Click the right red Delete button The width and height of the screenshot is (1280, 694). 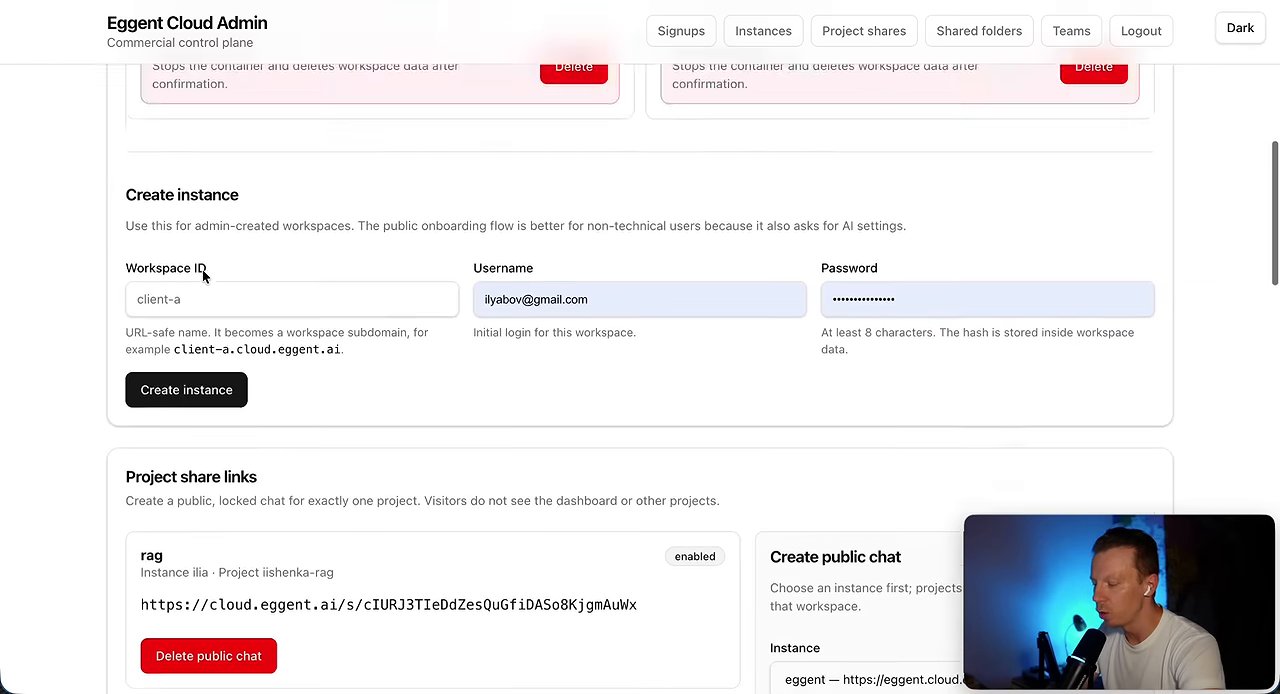1094,68
